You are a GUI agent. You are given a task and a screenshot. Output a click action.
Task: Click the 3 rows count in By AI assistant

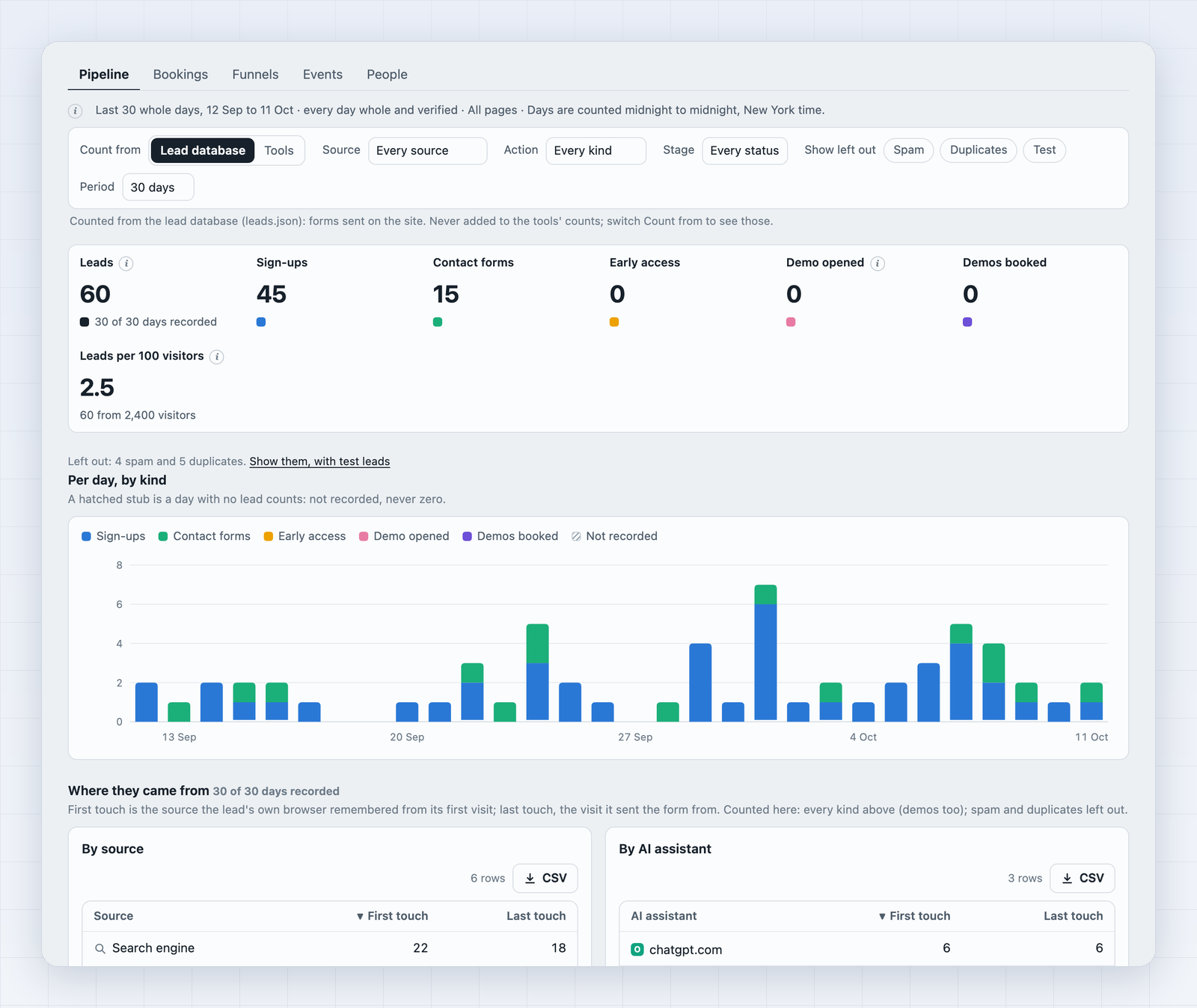pos(1025,878)
